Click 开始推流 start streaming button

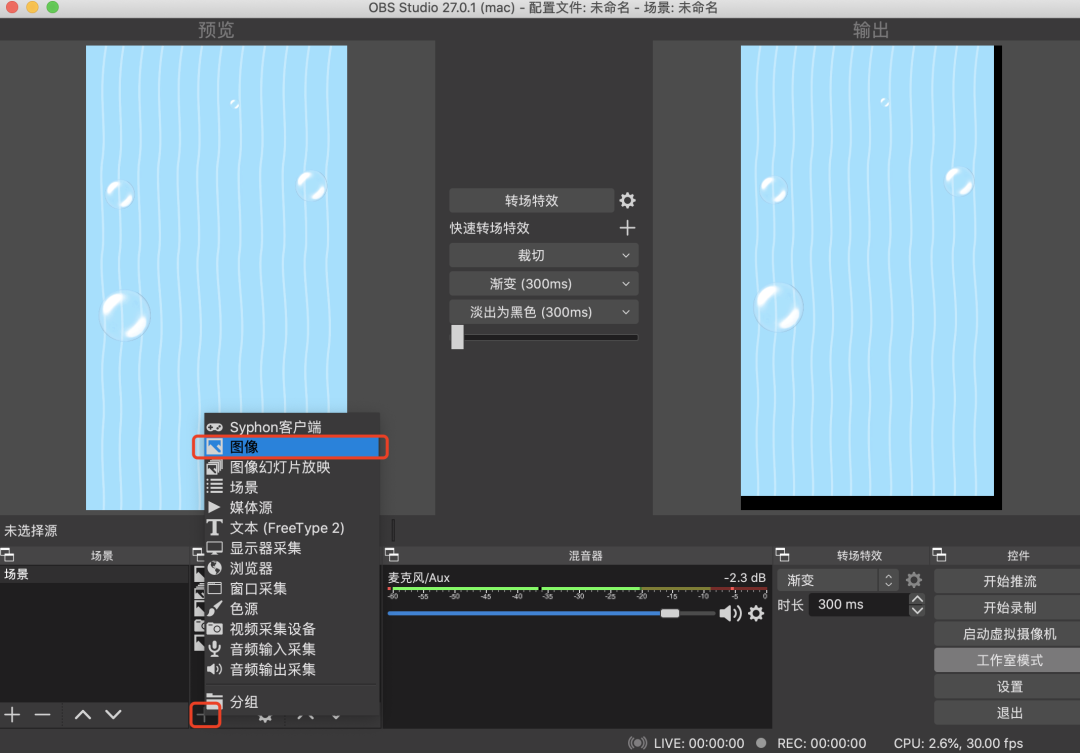pyautogui.click(x=1009, y=581)
